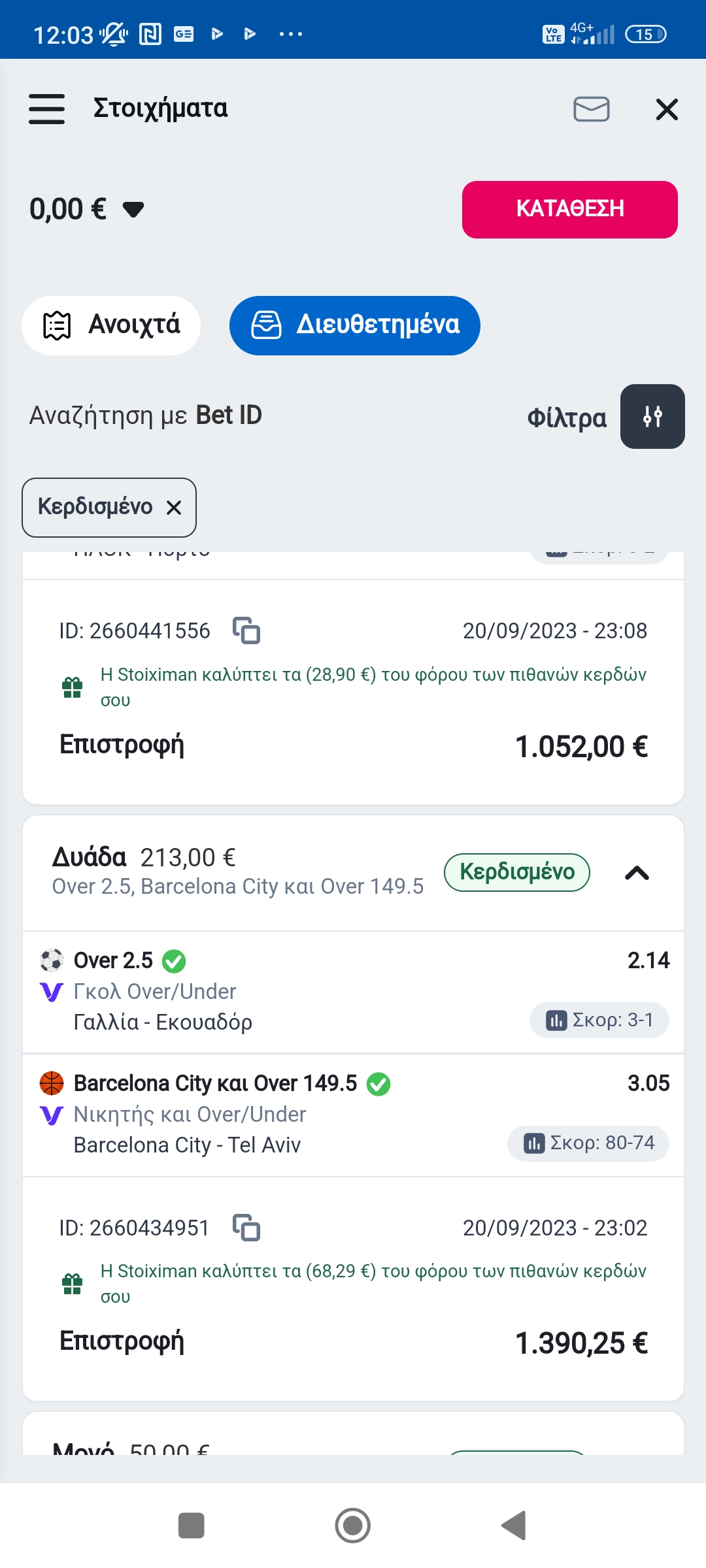Collapse the Δυάδα 213,00 € bet

[x=637, y=873]
